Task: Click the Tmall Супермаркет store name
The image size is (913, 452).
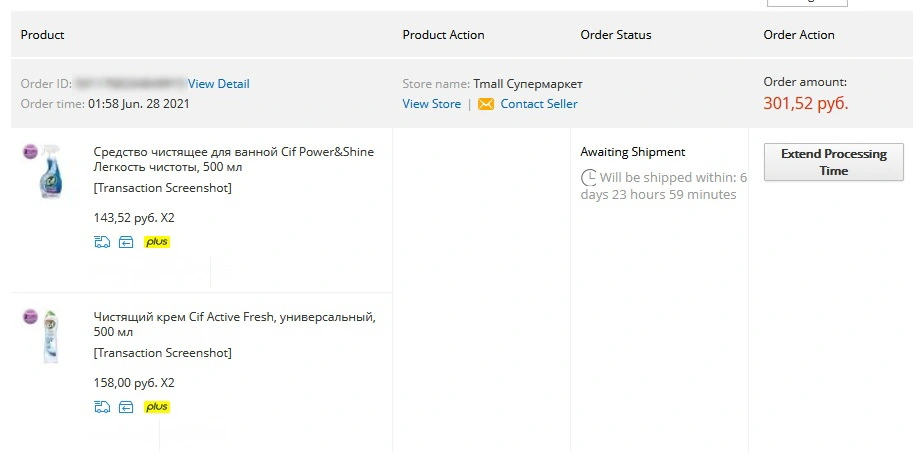Action: [x=528, y=84]
